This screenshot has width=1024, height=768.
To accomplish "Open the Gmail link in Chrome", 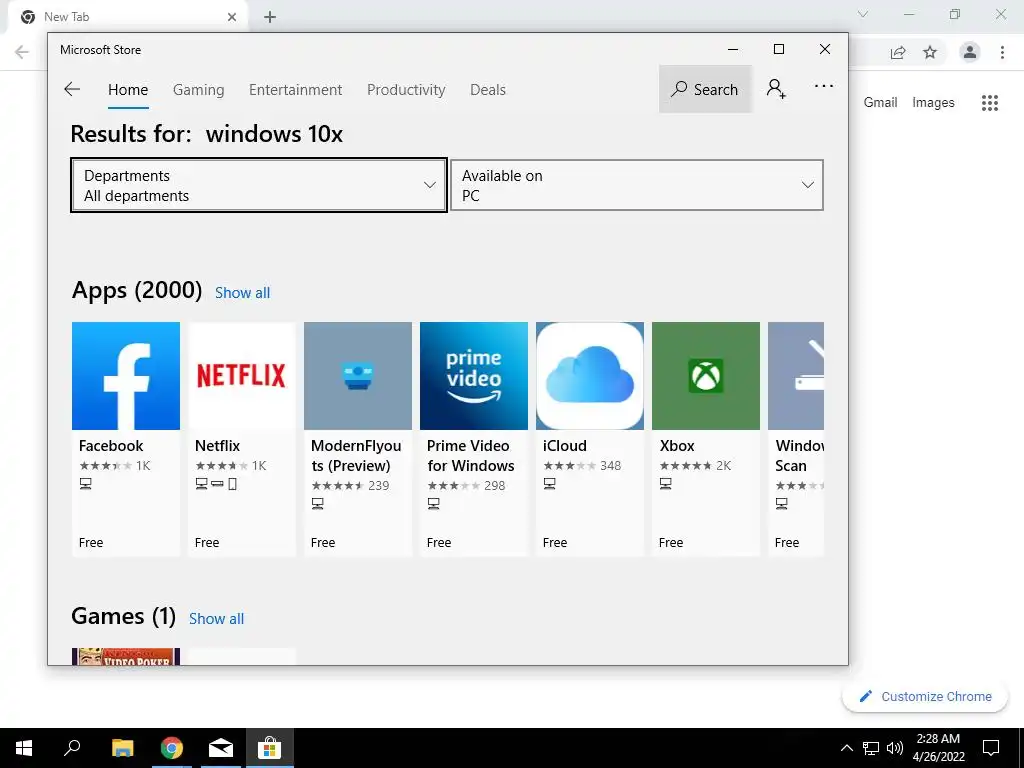I will 880,103.
